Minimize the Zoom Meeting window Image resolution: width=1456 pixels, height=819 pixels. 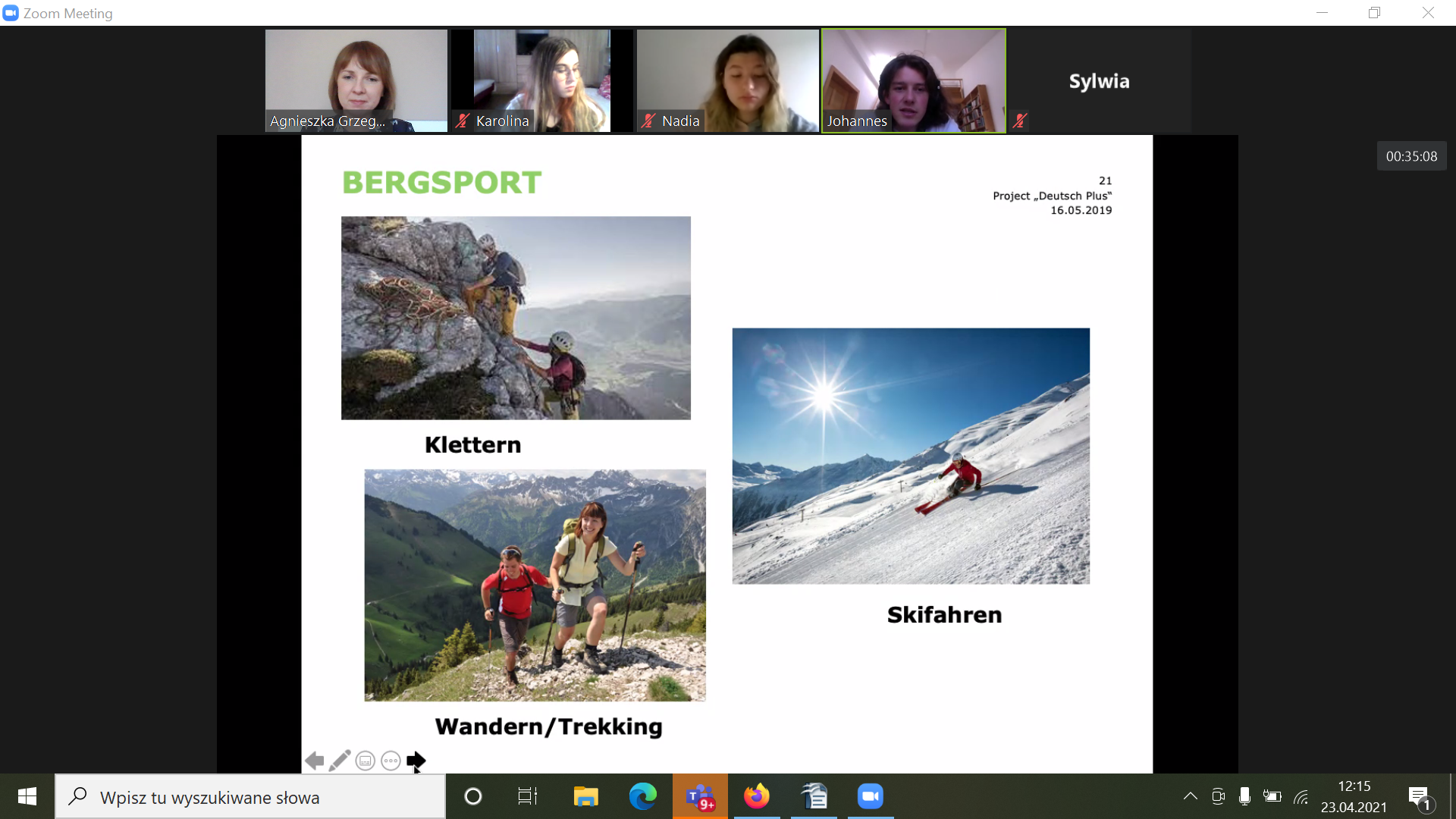pos(1322,13)
